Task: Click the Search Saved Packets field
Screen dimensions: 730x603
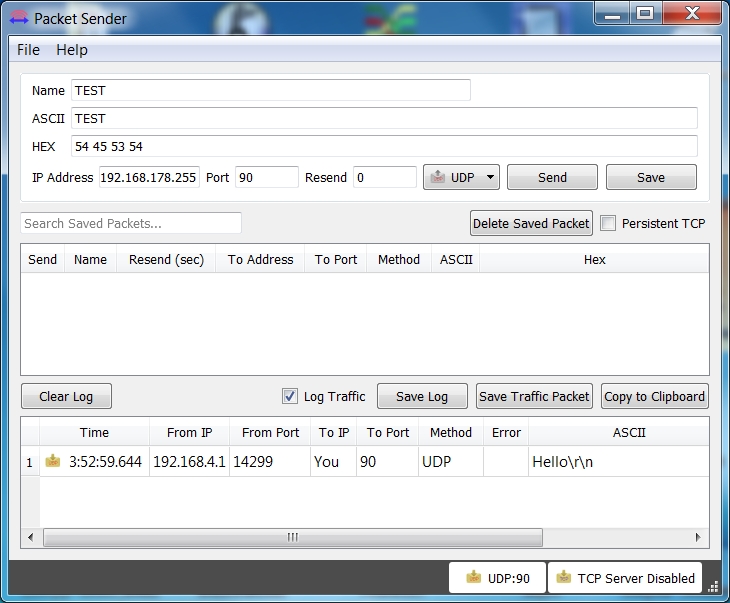Action: point(131,223)
